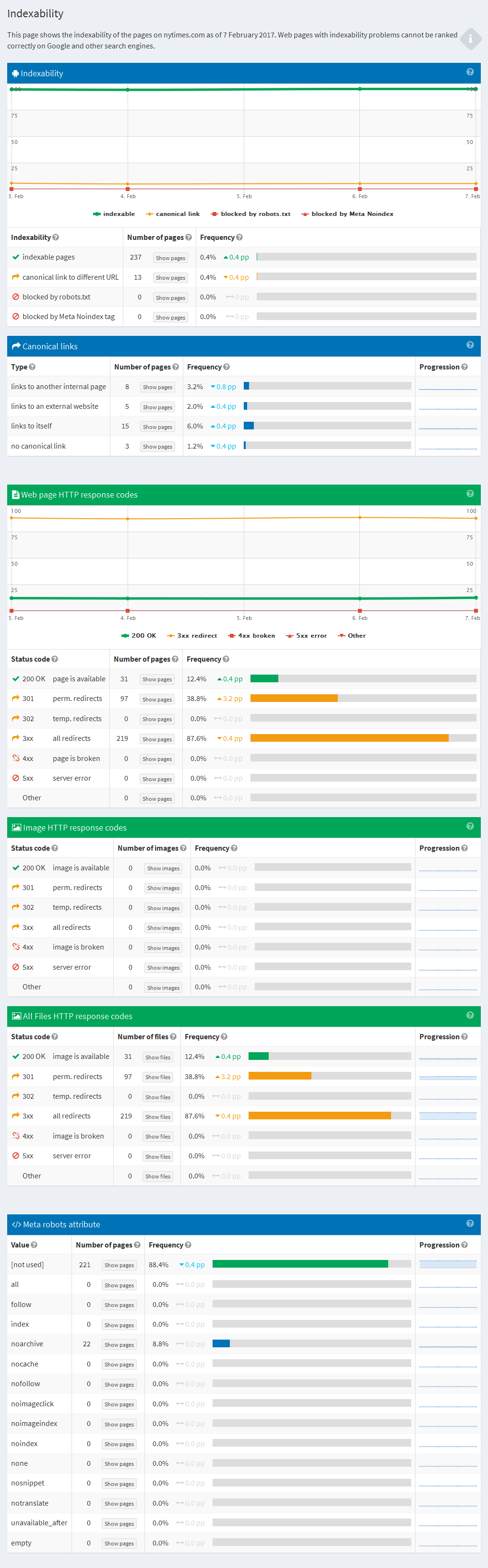The height and width of the screenshot is (1568, 488).
Task: Show pages for links to another internal page
Action: click(x=157, y=387)
